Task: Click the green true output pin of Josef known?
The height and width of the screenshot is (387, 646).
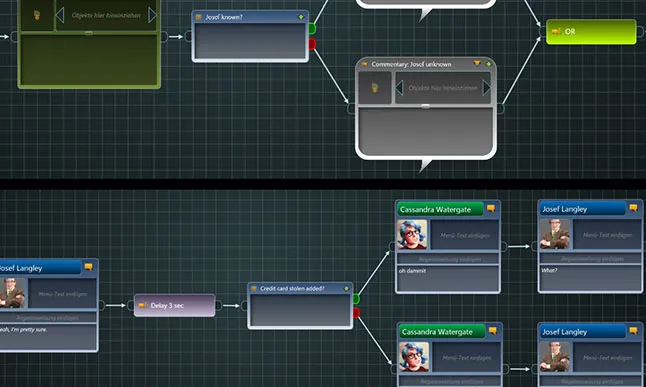Action: tap(312, 28)
